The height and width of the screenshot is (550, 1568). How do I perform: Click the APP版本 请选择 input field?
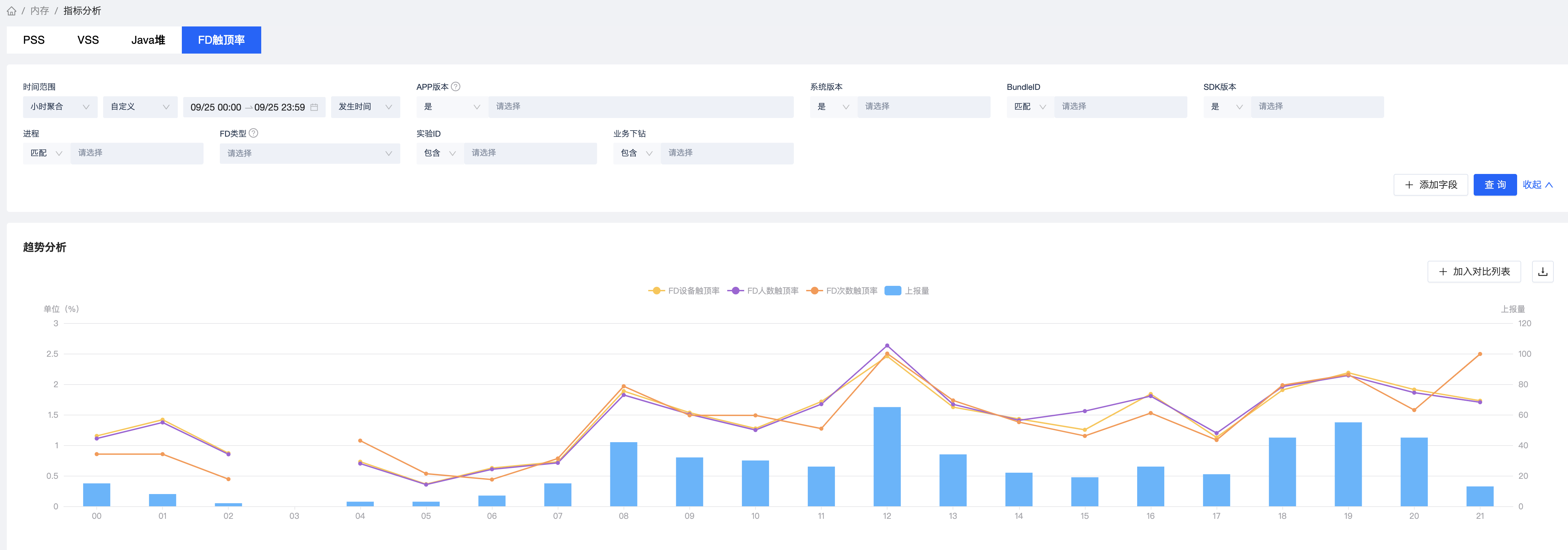641,107
